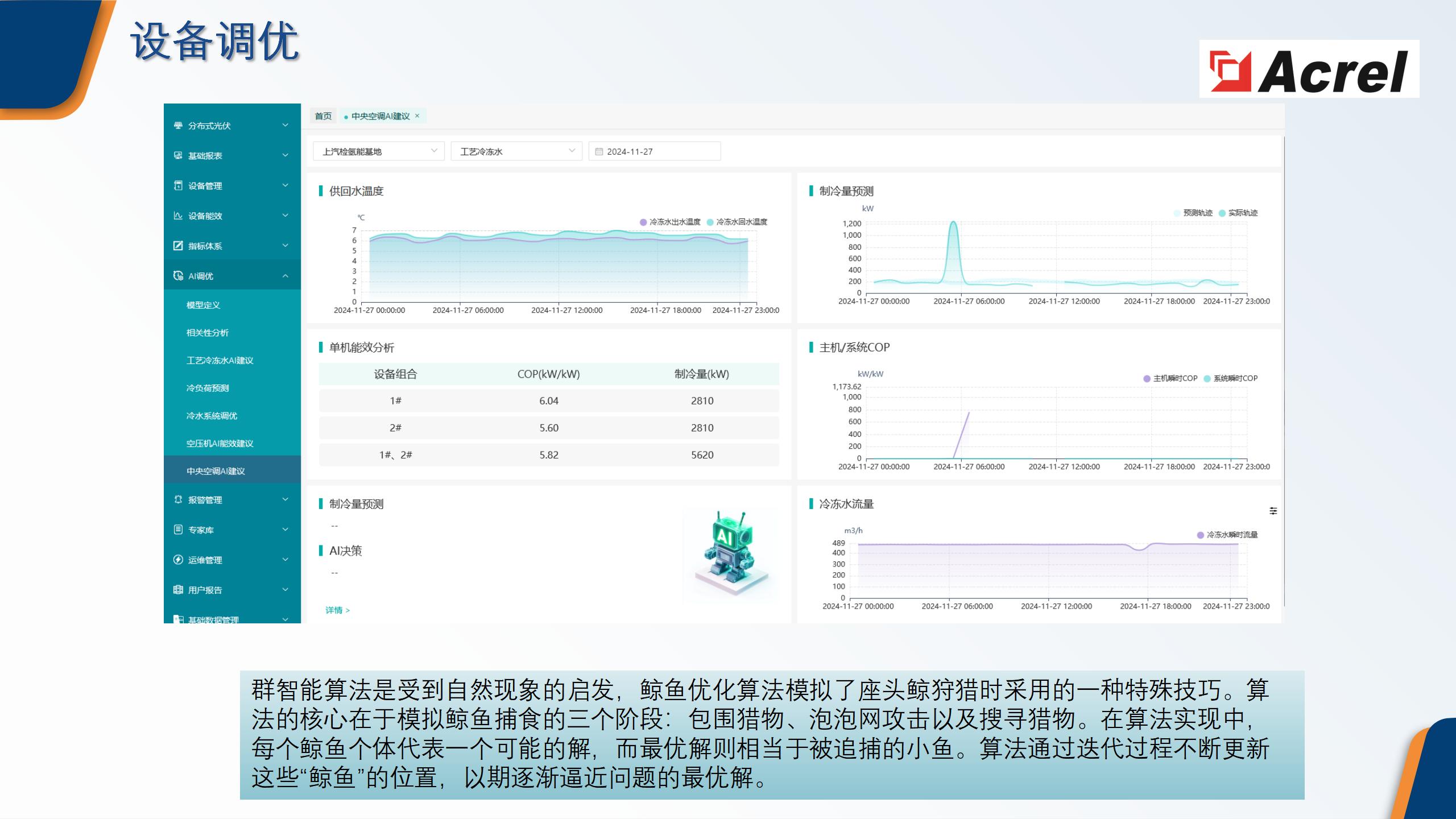The width and height of the screenshot is (1456, 819).
Task: Click the 报警管理 bell icon
Action: pos(178,499)
